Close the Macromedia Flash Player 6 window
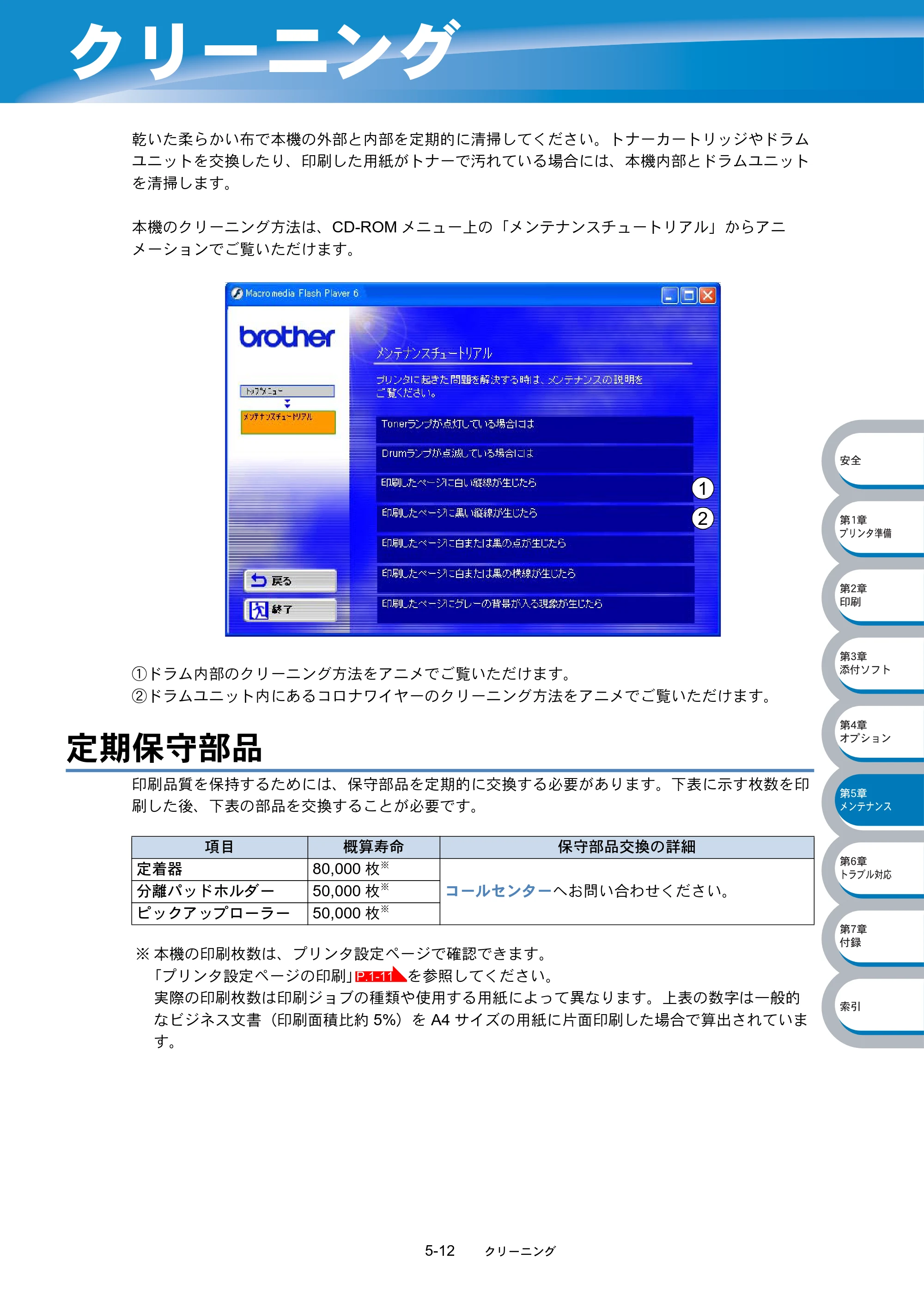The height and width of the screenshot is (1308, 924). click(x=707, y=295)
